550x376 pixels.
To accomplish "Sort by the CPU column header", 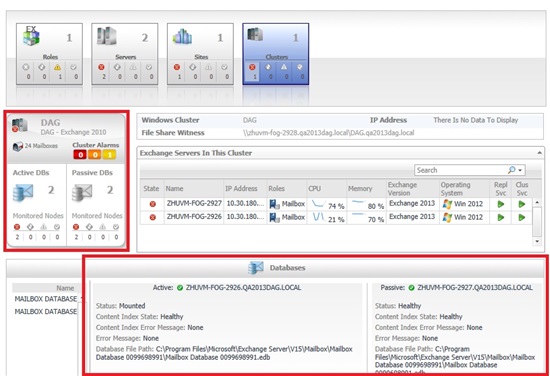I will 326,189.
